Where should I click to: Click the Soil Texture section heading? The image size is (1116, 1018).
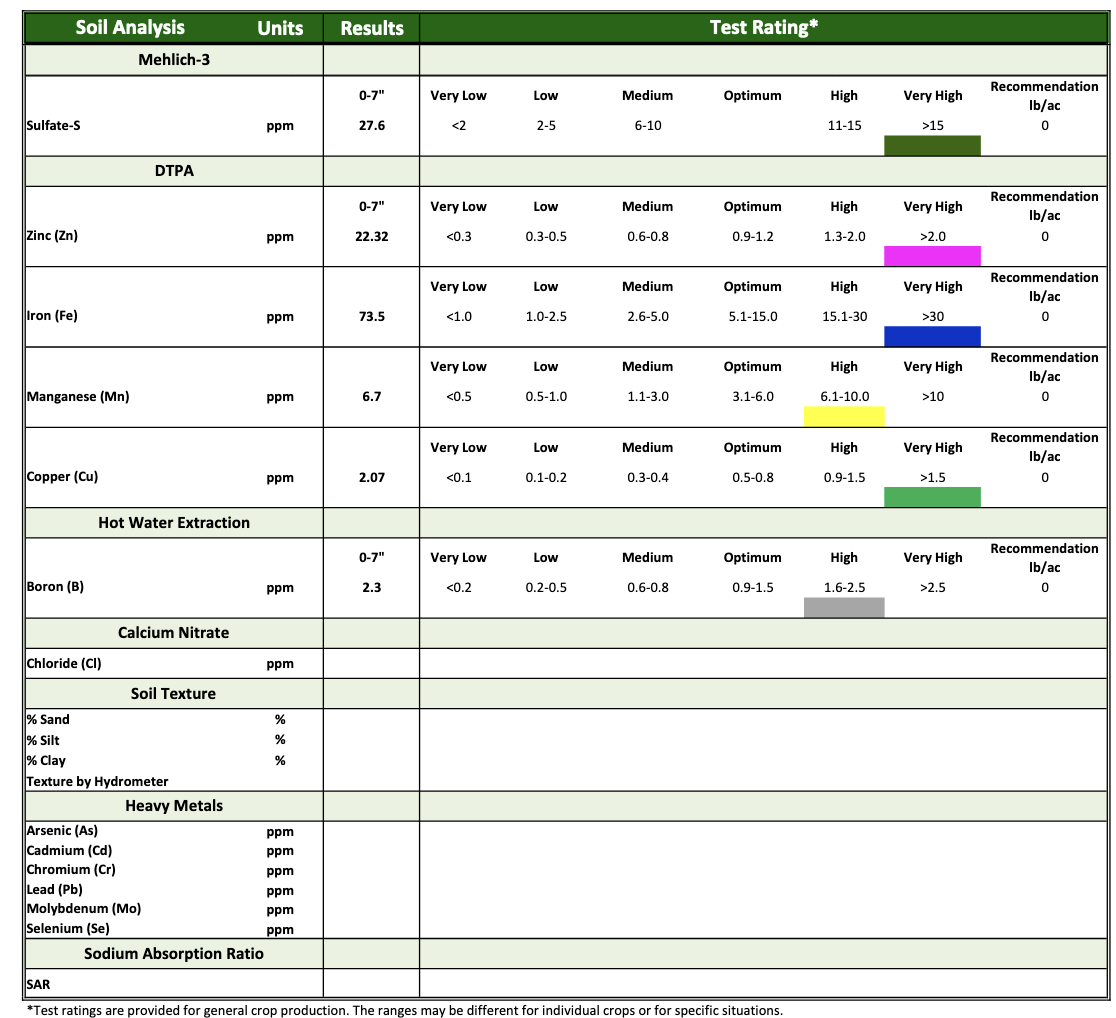click(173, 693)
